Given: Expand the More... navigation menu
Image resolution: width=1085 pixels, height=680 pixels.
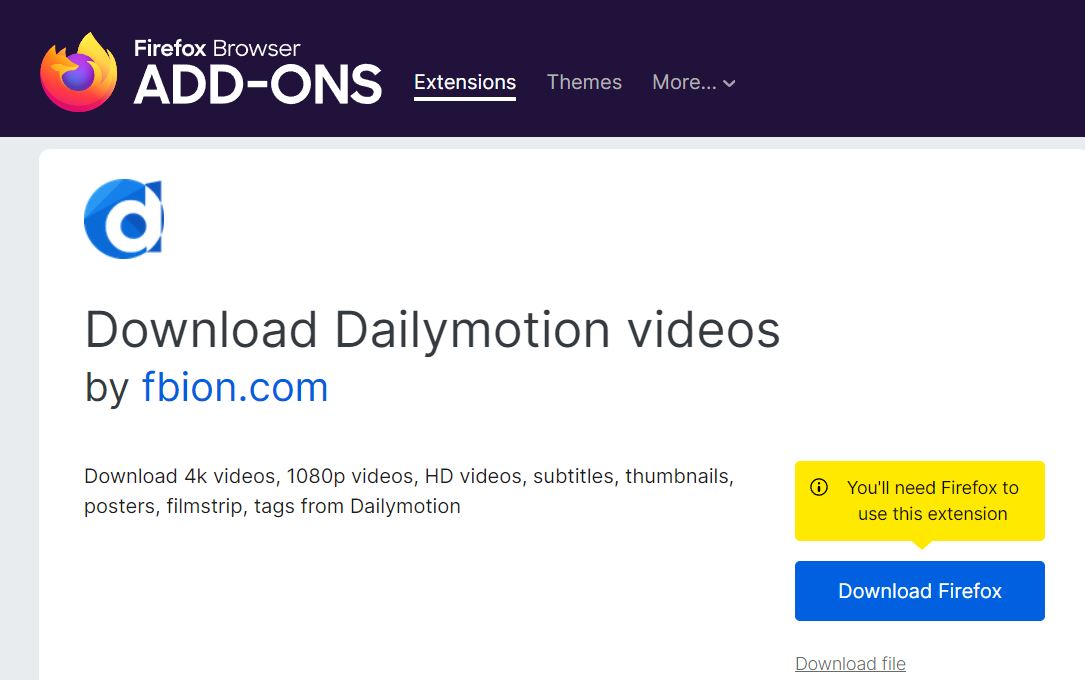Looking at the screenshot, I should (693, 82).
